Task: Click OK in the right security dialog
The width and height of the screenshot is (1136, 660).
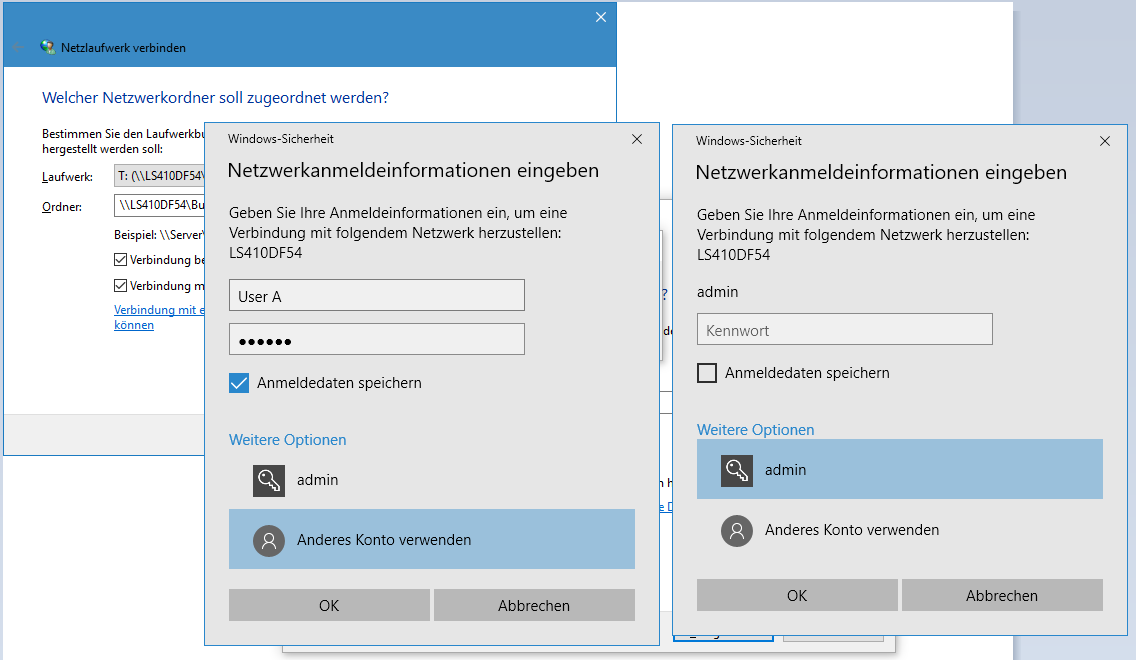Action: click(x=797, y=595)
